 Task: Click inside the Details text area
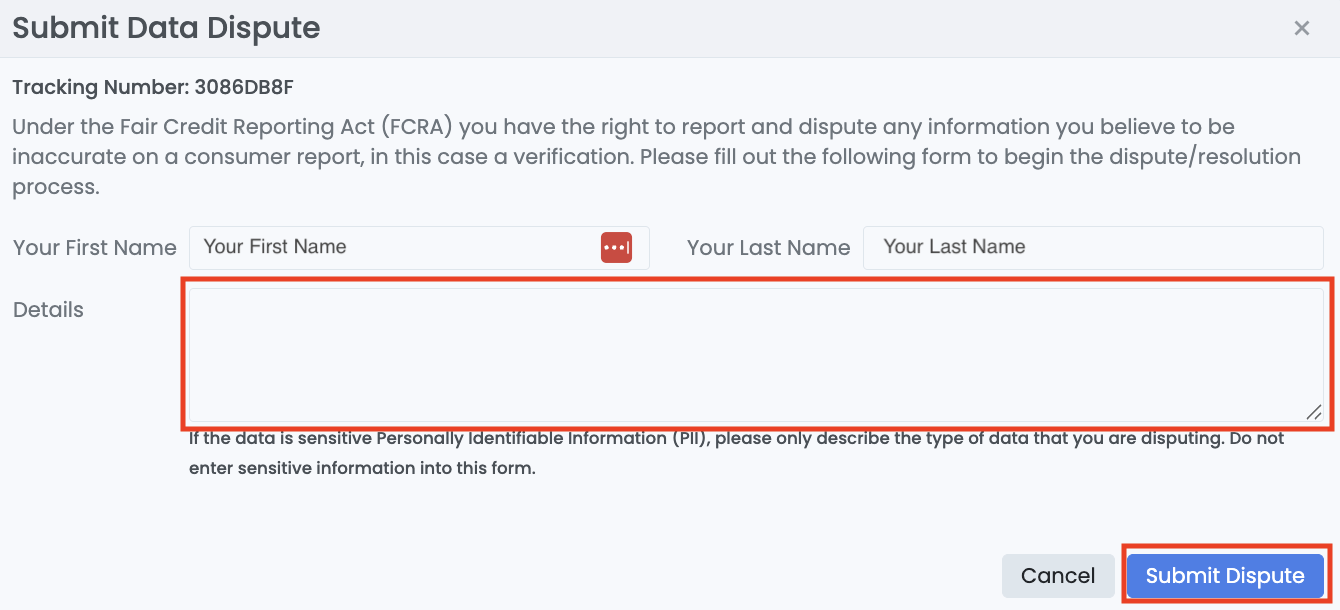coord(755,355)
